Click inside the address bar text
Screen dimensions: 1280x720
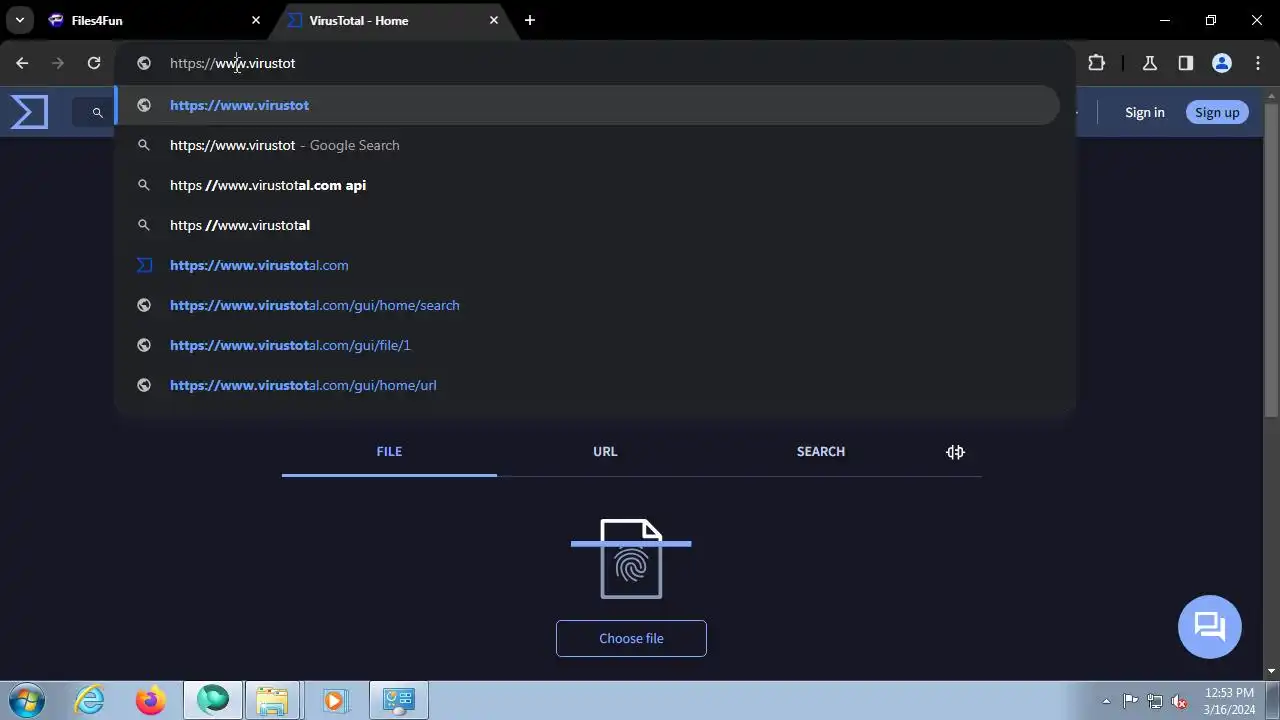pyautogui.click(x=232, y=63)
